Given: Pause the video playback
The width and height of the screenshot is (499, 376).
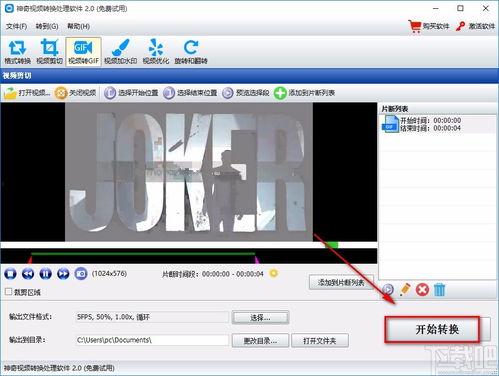Looking at the screenshot, I should pos(45,274).
